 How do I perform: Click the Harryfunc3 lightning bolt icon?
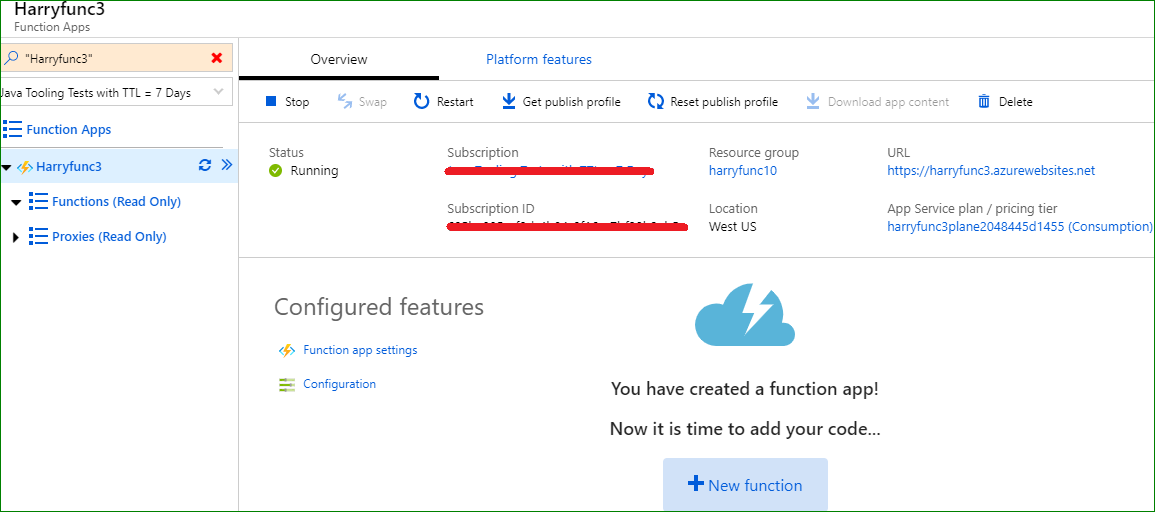[x=24, y=167]
